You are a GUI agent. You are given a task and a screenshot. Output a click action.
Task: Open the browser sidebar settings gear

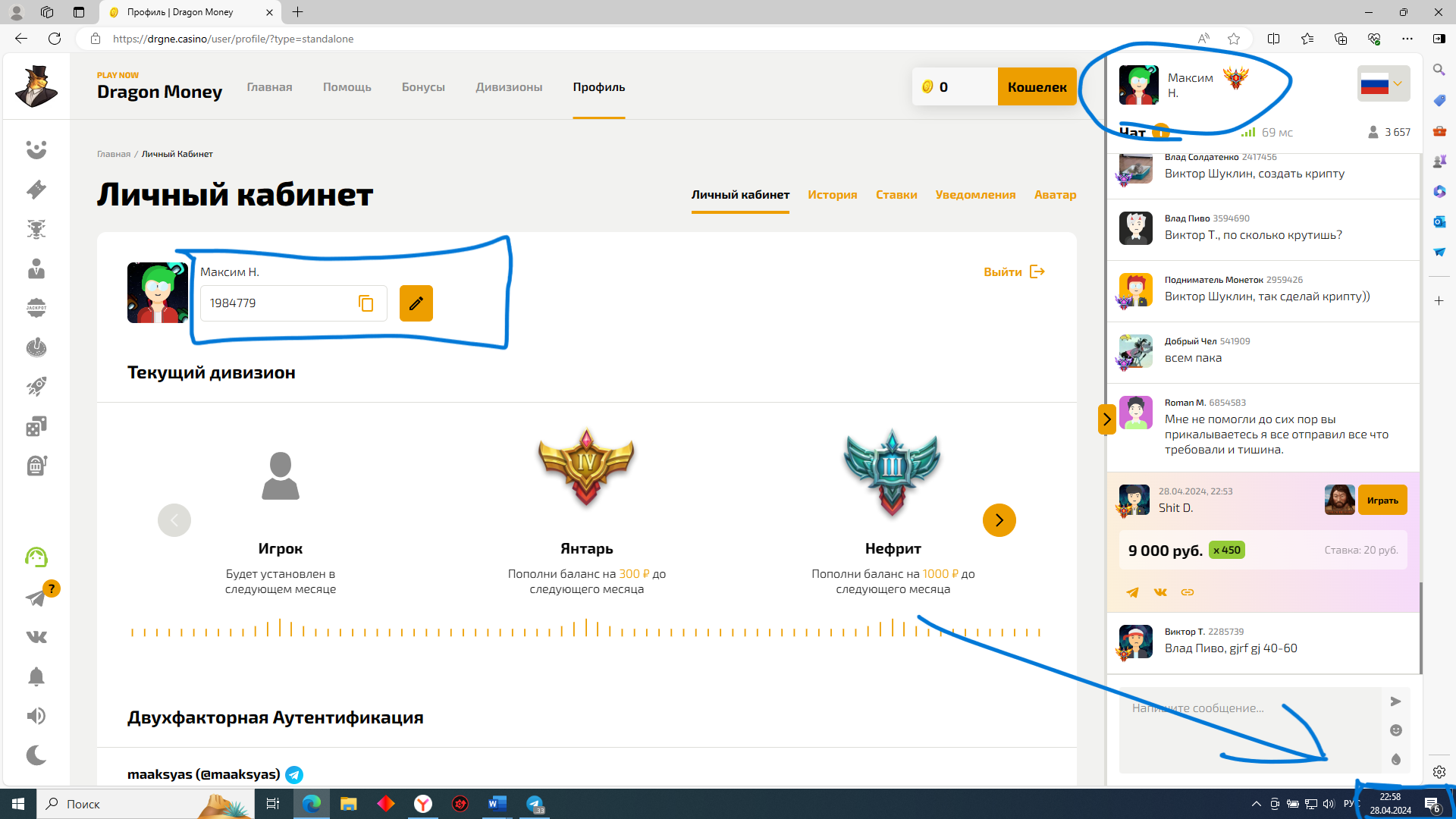(1439, 772)
